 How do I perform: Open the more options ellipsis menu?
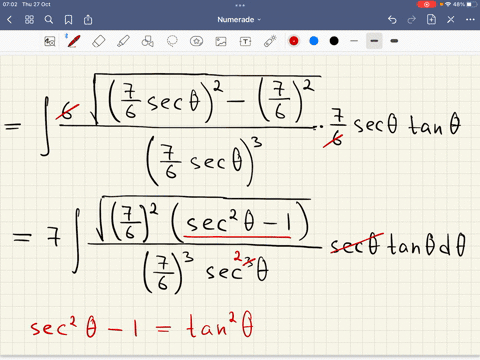(470, 20)
